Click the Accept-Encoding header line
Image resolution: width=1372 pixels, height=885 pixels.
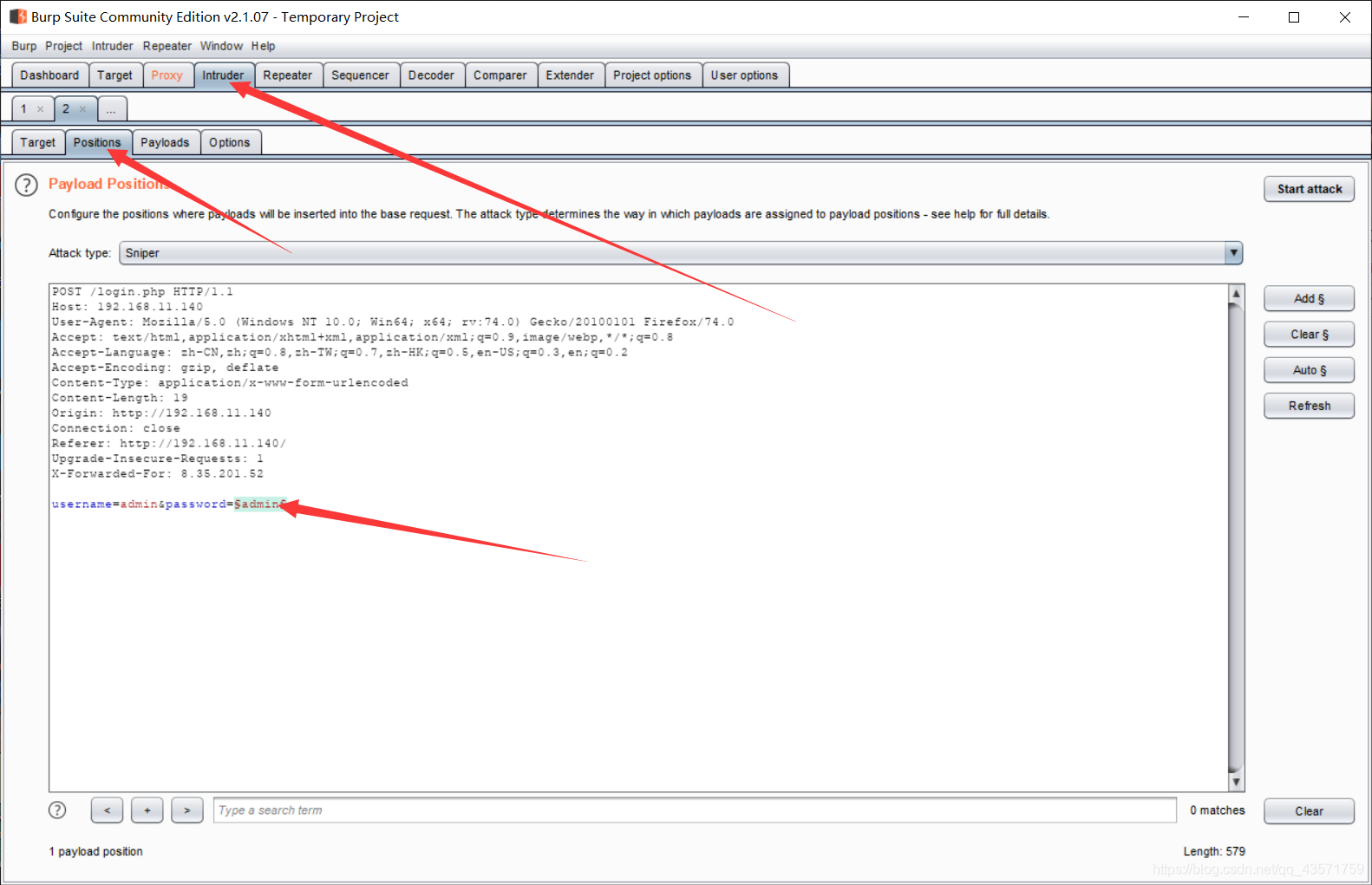(x=165, y=368)
